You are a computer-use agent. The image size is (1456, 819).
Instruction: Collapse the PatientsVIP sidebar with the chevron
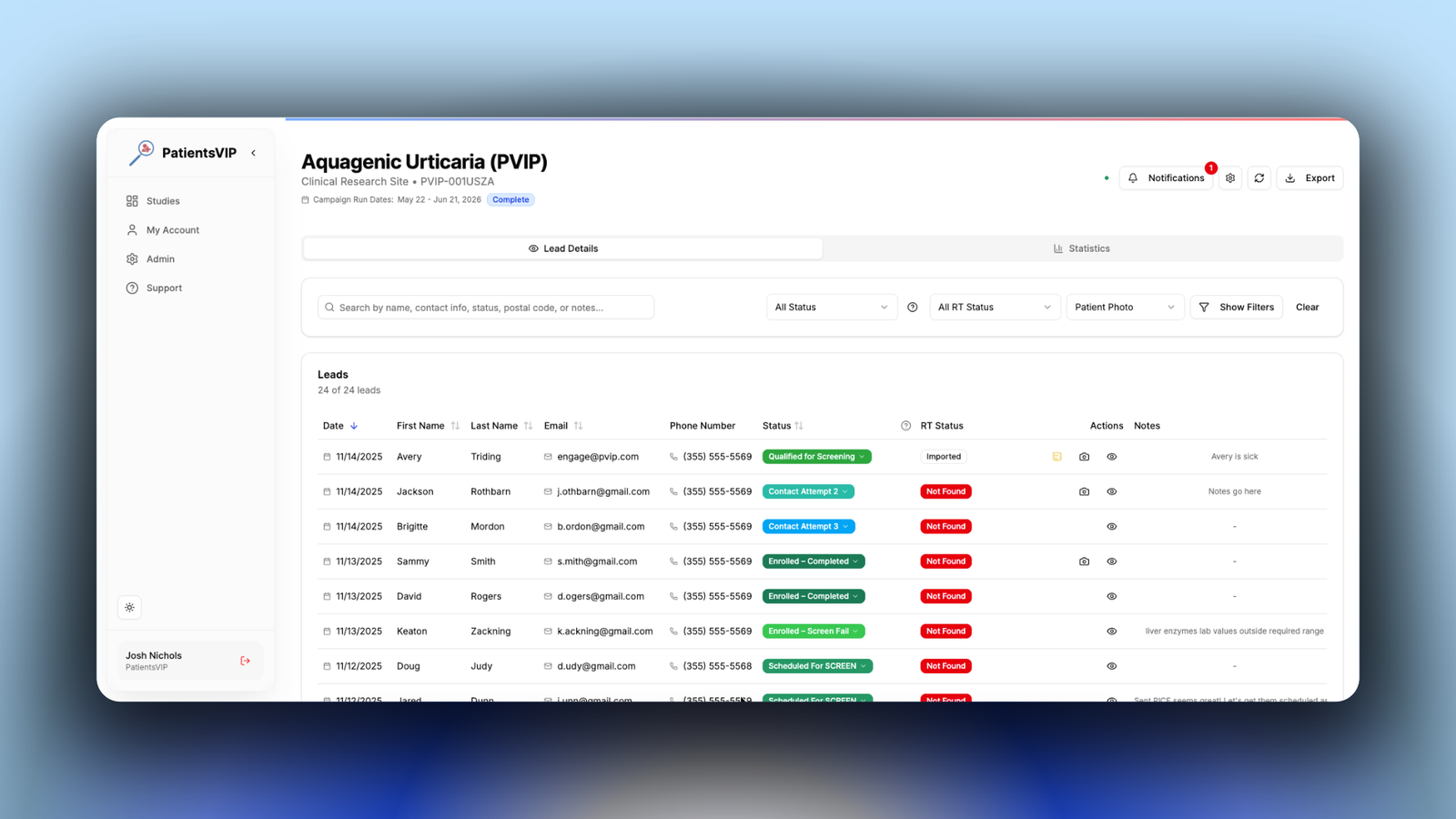253,153
